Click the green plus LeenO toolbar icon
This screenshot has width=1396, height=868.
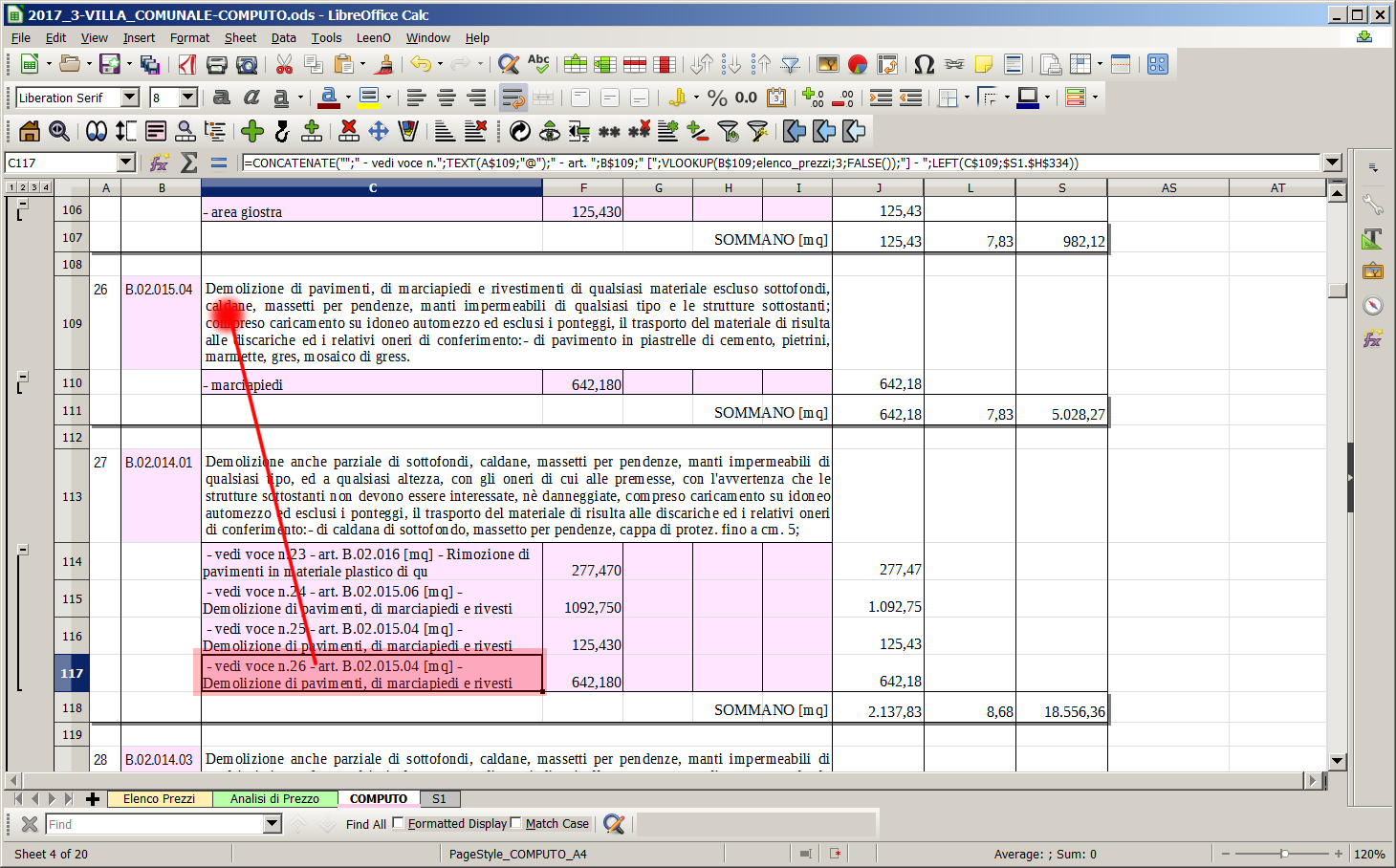point(252,131)
